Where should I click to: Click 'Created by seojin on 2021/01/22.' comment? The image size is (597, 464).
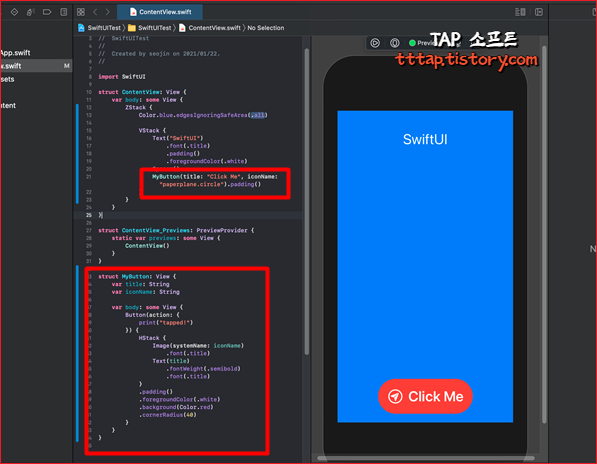tap(166, 54)
